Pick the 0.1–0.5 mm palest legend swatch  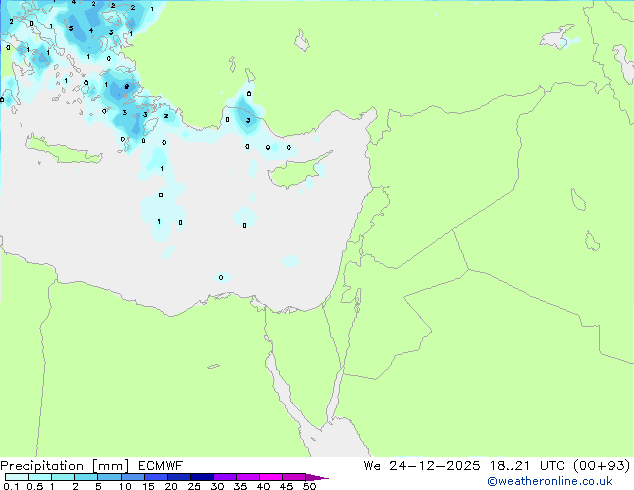point(17,477)
